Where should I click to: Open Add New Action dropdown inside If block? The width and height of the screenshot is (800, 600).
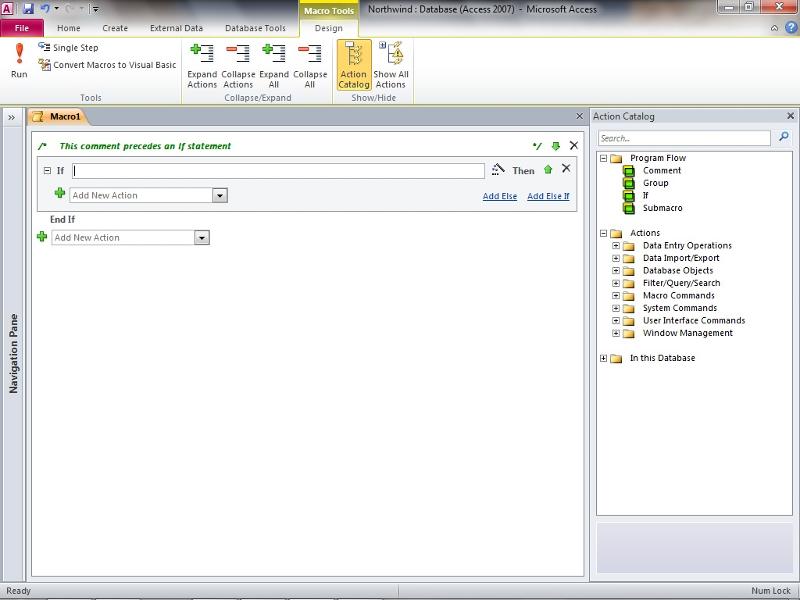click(x=220, y=195)
